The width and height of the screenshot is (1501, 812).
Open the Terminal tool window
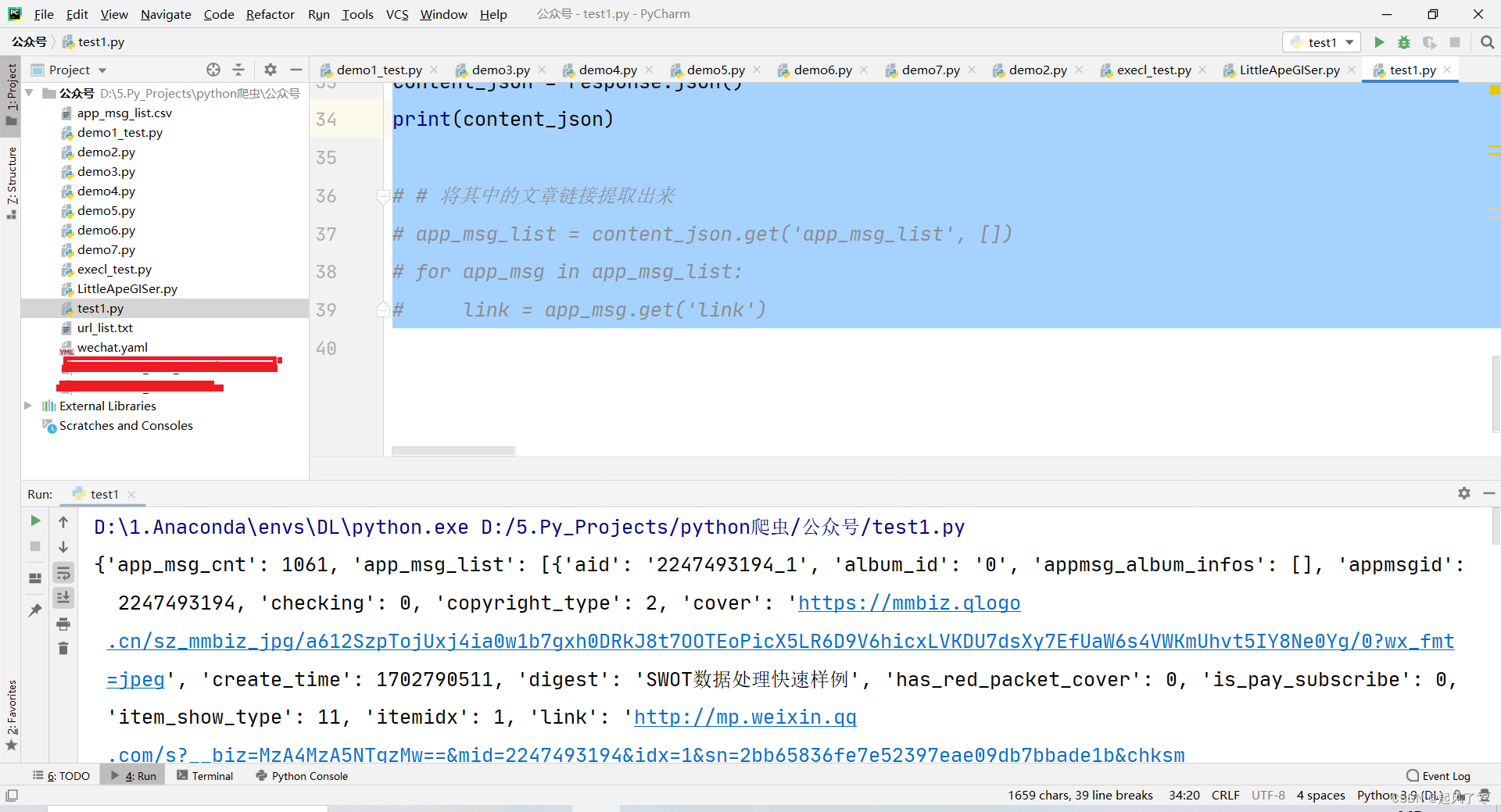(x=205, y=776)
